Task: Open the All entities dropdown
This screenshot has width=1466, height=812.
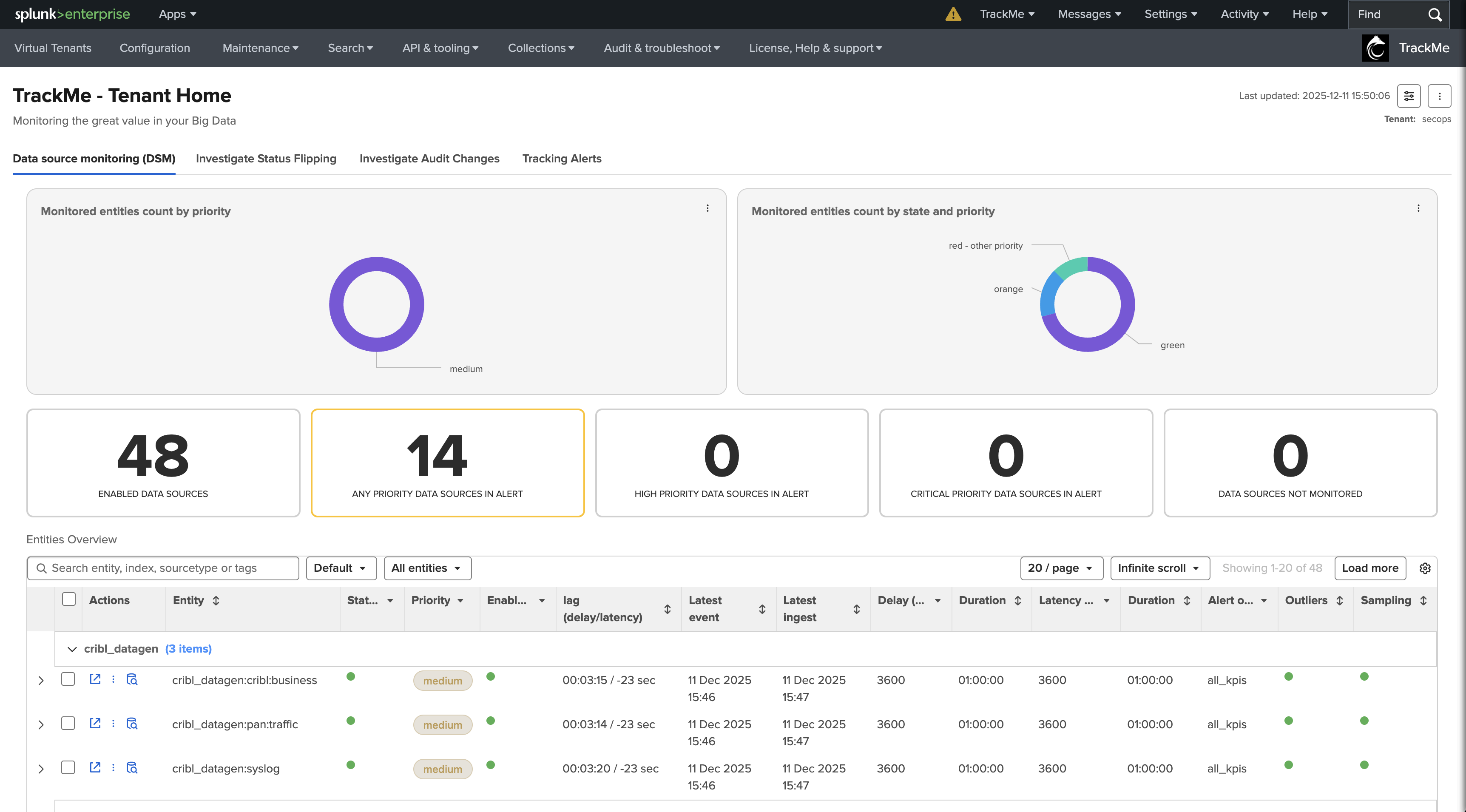Action: point(427,568)
